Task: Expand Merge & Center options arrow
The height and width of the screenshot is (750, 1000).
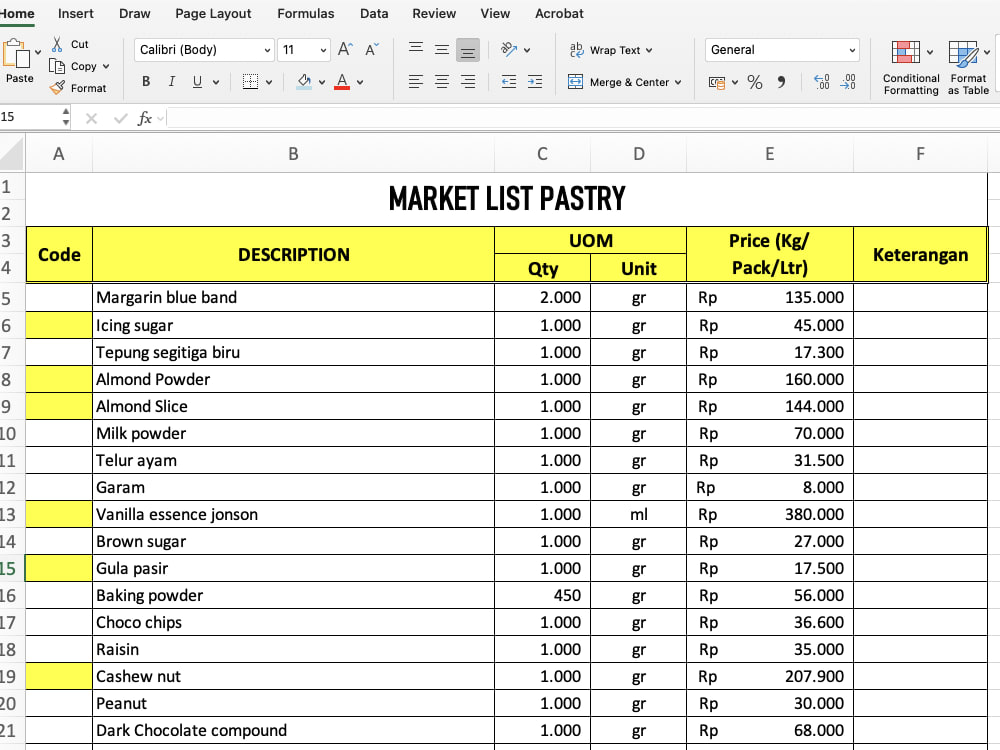Action: click(x=678, y=82)
